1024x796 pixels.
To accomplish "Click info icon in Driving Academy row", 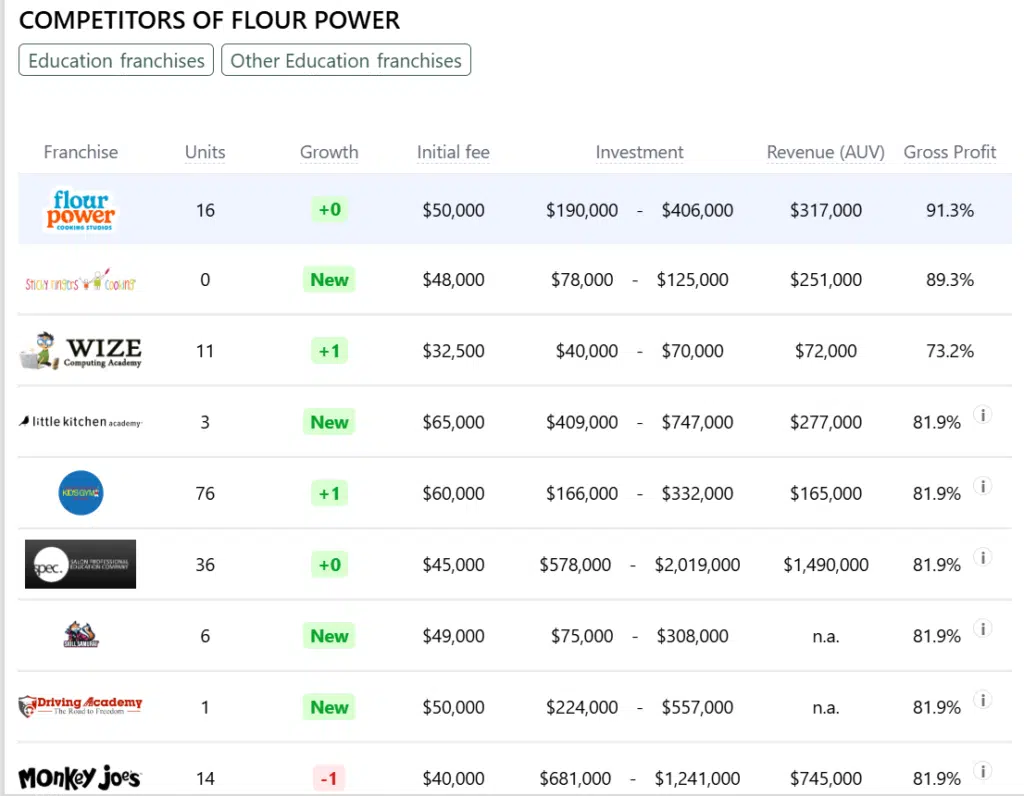I will (983, 700).
